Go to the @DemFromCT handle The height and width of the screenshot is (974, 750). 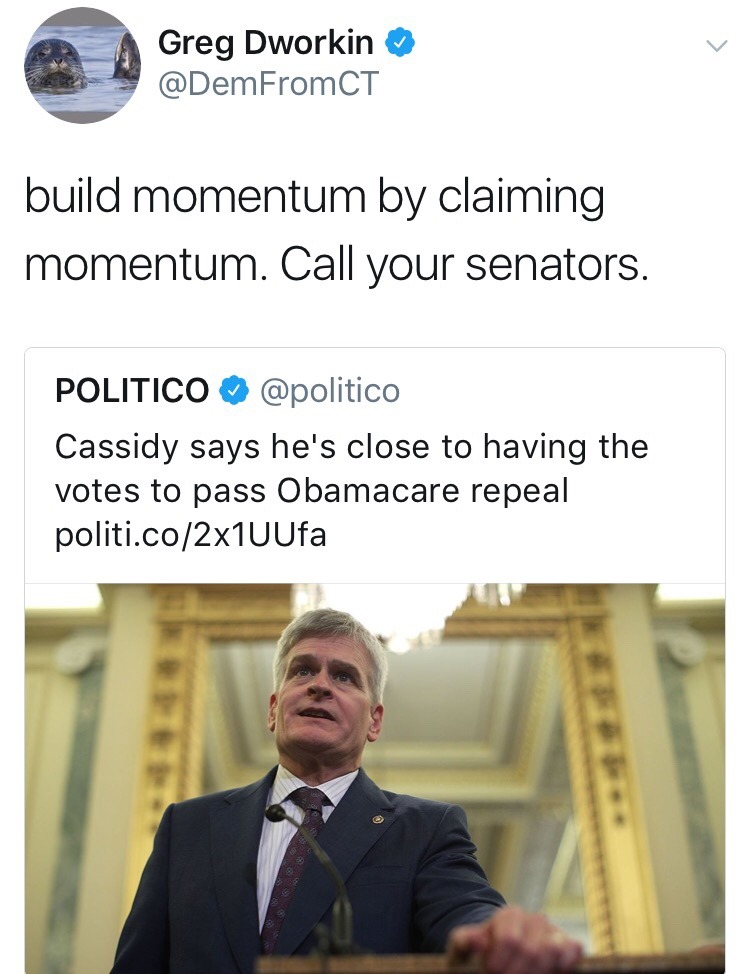pyautogui.click(x=268, y=84)
